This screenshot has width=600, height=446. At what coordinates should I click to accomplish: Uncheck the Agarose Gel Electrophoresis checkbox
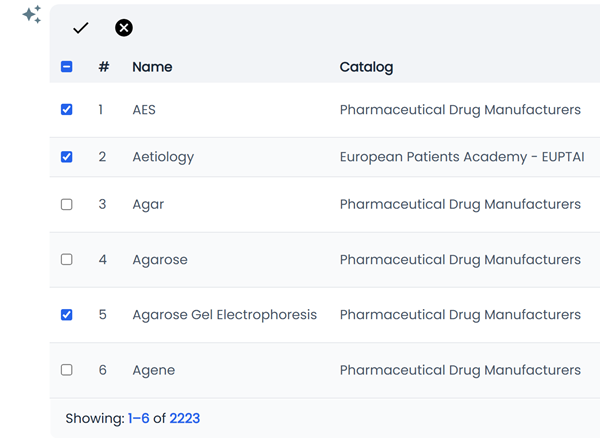(x=67, y=315)
